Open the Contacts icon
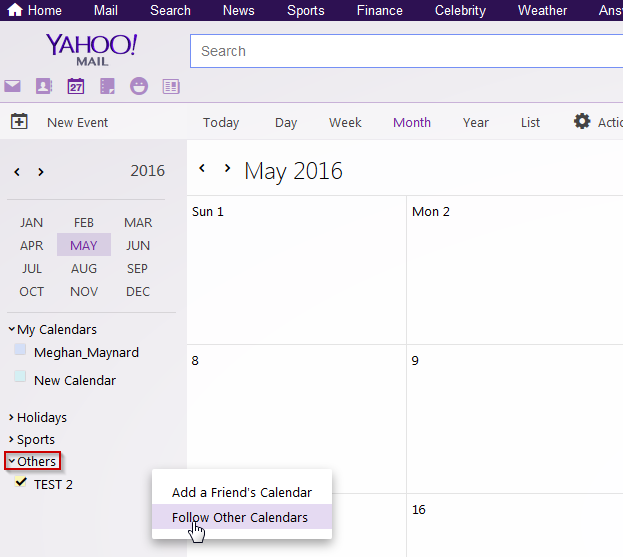Viewport: 623px width, 557px height. (x=44, y=86)
